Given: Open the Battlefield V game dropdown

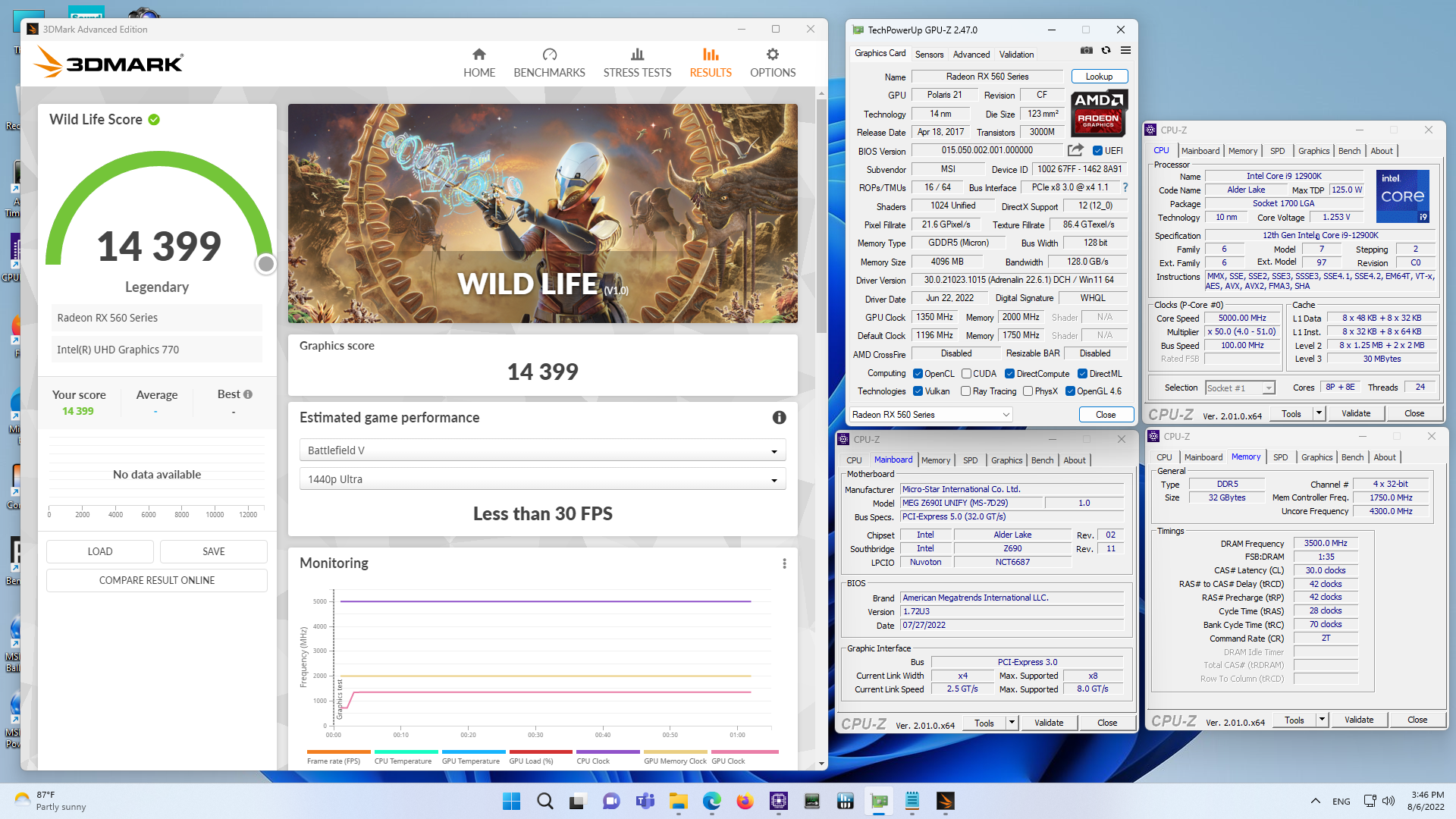Looking at the screenshot, I should [x=542, y=450].
